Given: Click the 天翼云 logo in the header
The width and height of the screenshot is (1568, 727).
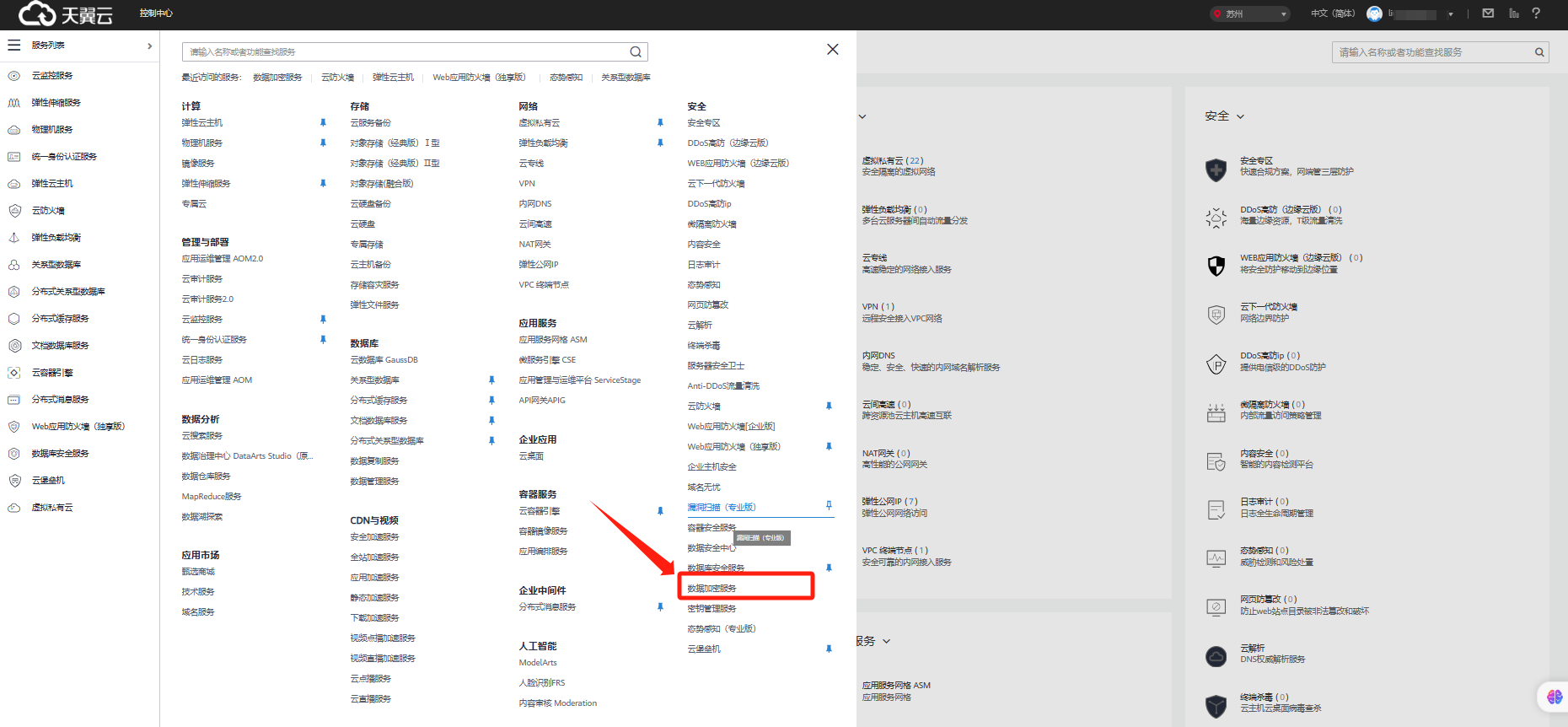Looking at the screenshot, I should [66, 13].
